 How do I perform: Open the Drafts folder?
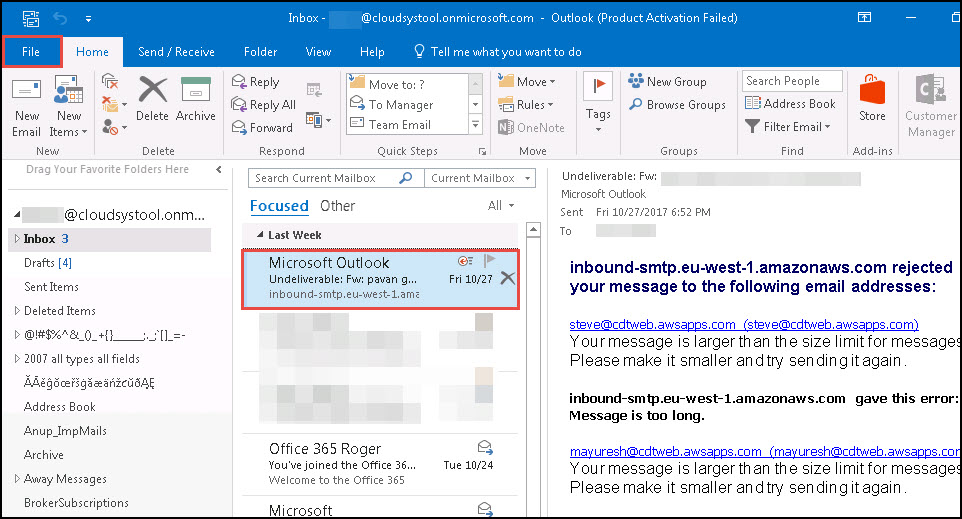point(48,263)
